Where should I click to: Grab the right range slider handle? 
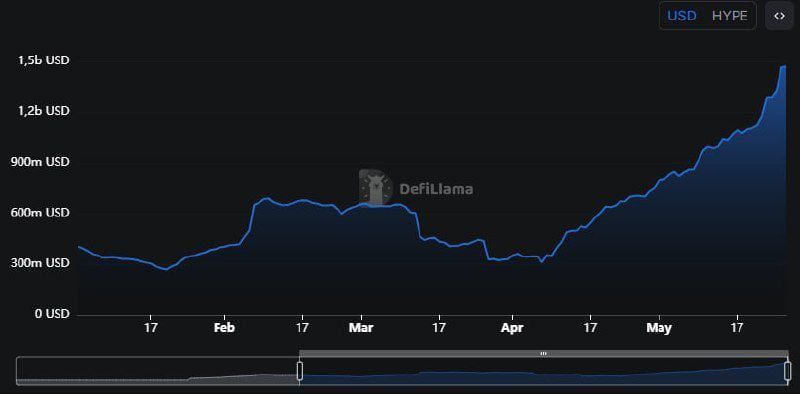(787, 371)
